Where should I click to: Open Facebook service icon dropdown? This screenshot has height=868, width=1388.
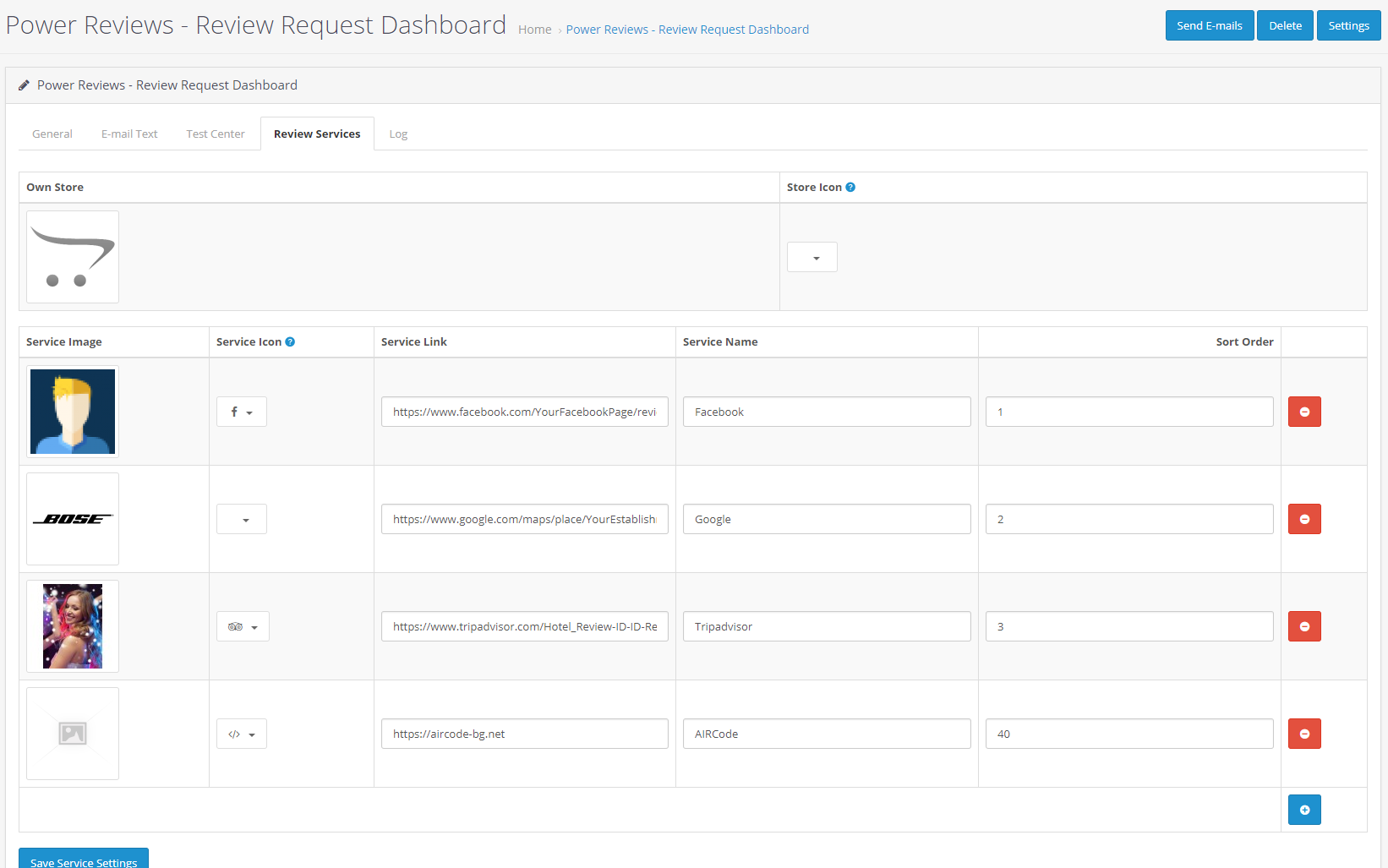pos(242,412)
